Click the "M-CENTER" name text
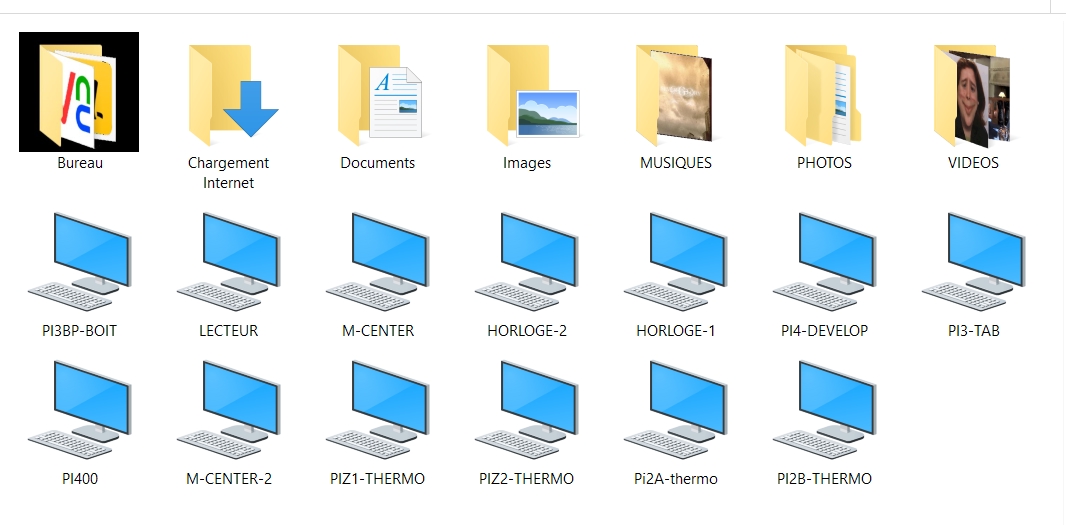The image size is (1066, 525). (377, 331)
